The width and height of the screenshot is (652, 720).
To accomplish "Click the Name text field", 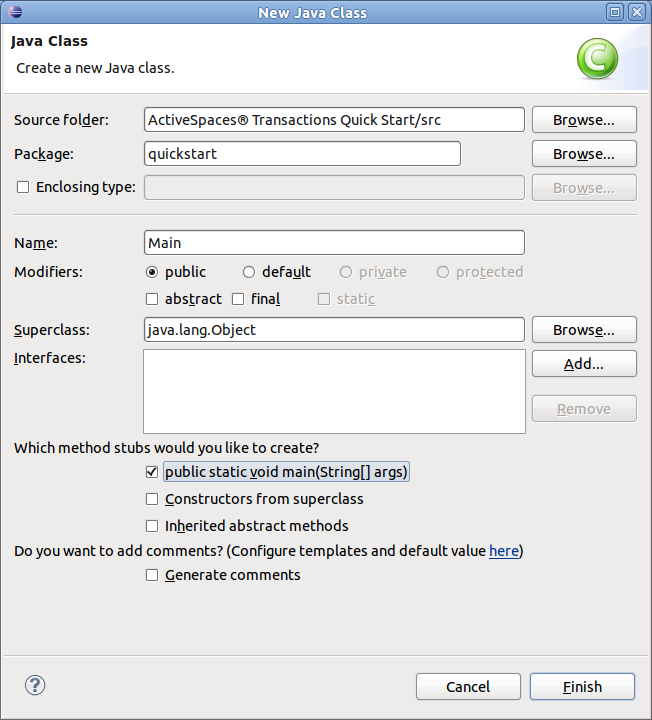I will (x=334, y=243).
